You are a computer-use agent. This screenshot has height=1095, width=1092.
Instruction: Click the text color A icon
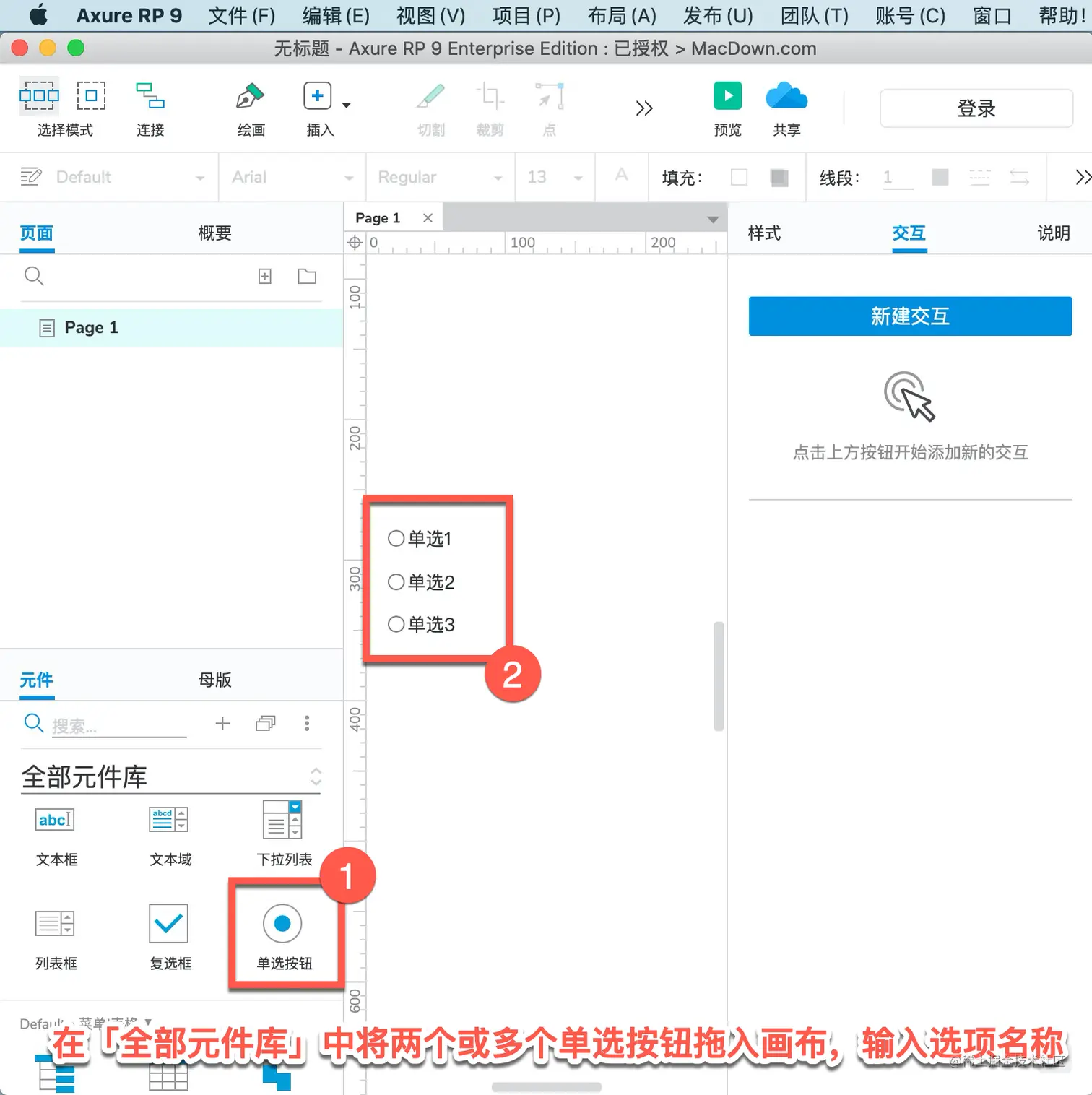tap(621, 176)
